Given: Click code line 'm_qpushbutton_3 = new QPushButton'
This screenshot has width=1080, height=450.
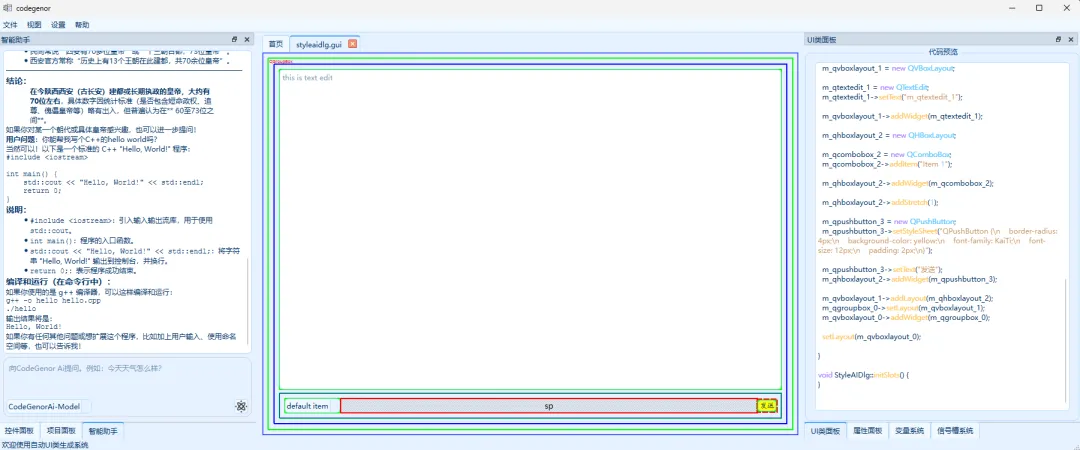Looking at the screenshot, I should click(x=888, y=222).
